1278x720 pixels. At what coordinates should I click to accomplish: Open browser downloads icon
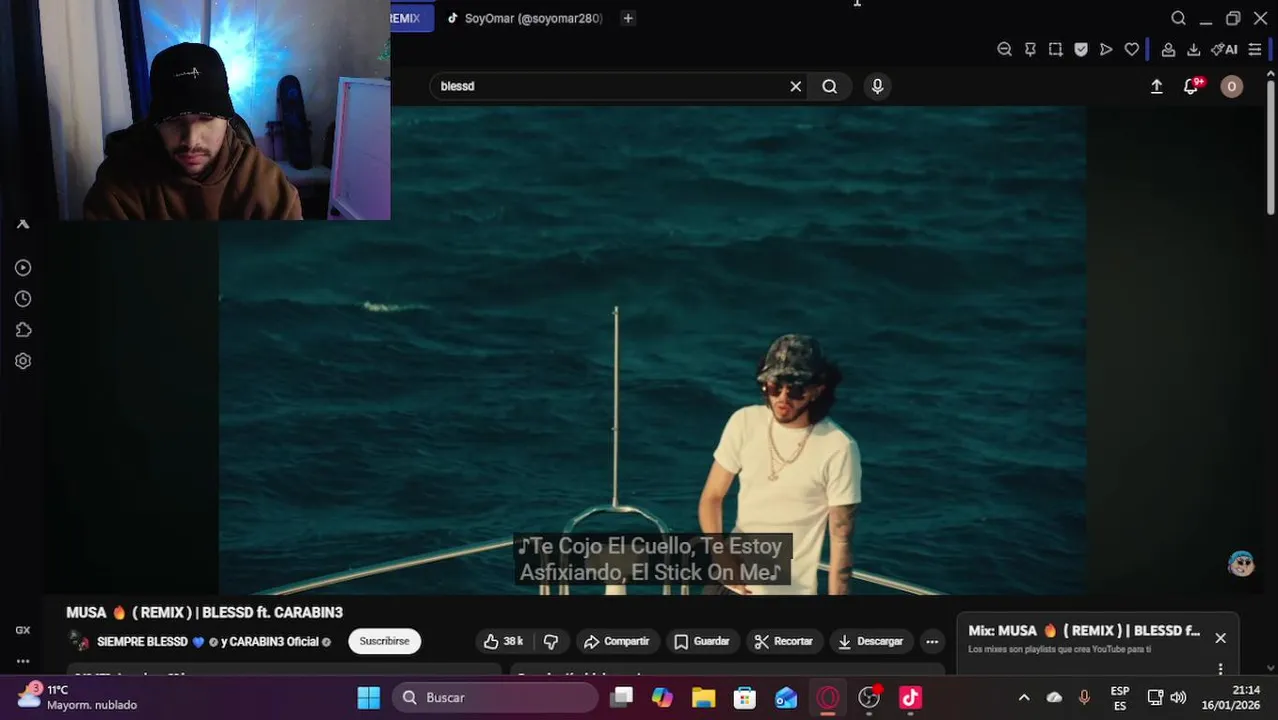click(x=1193, y=49)
